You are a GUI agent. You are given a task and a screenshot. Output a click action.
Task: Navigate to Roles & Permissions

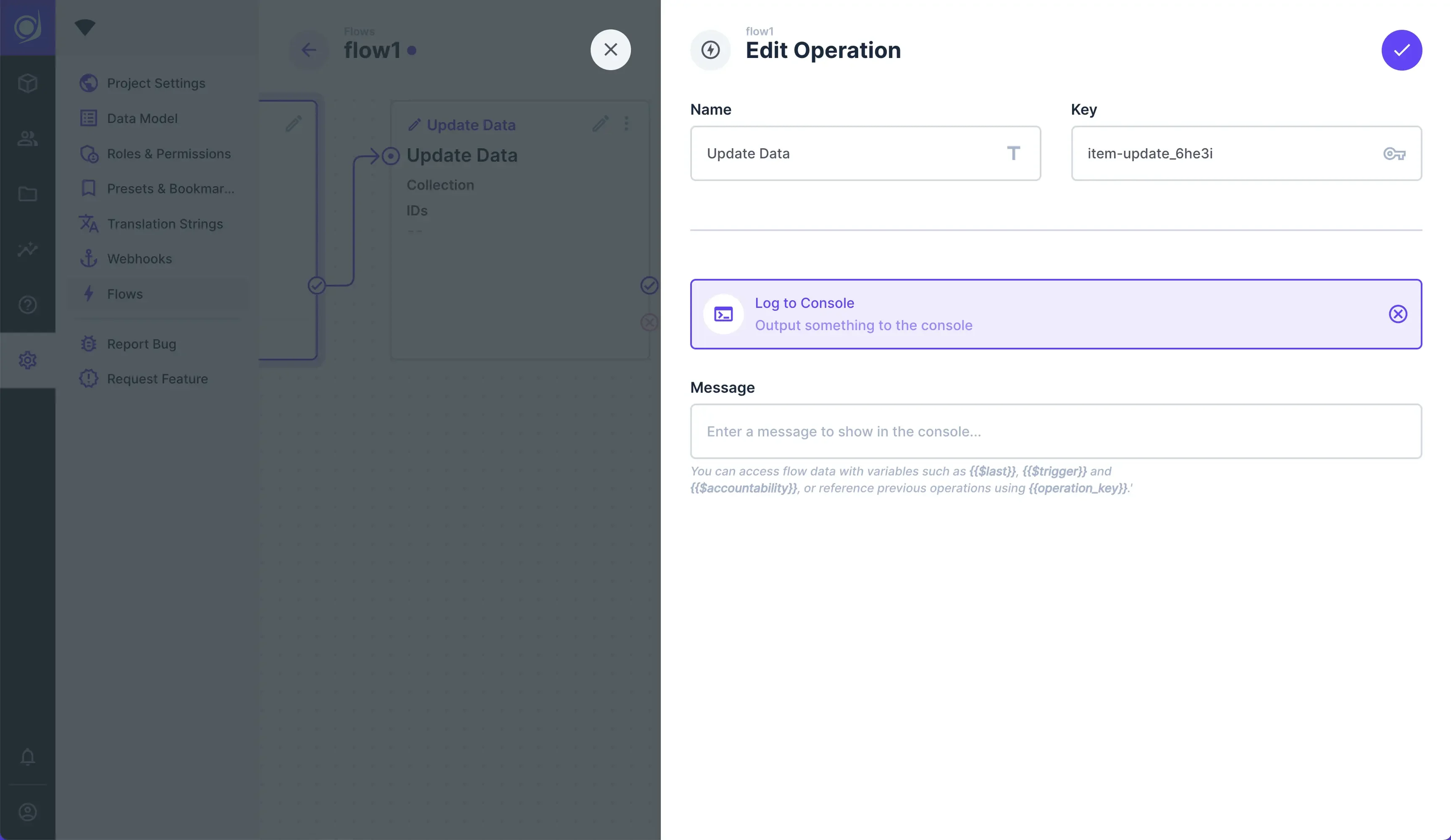click(168, 154)
